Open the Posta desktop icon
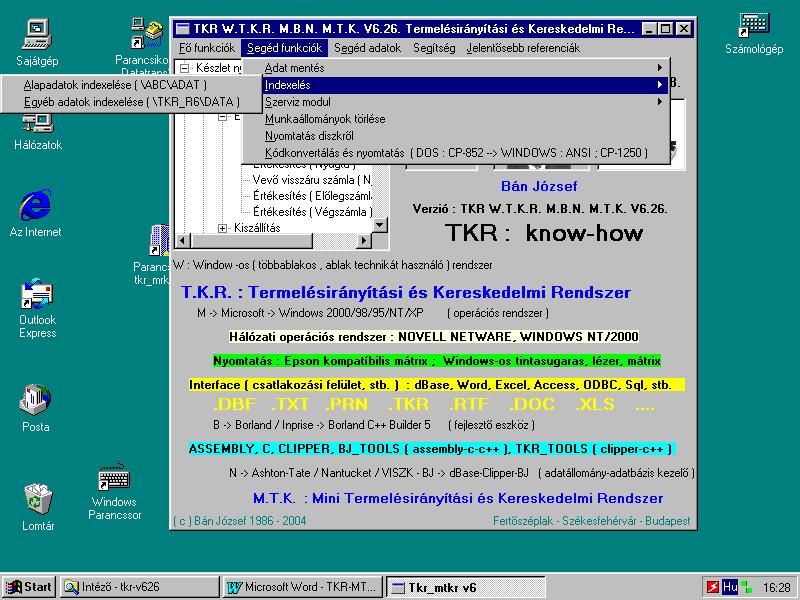Image resolution: width=800 pixels, height=600 pixels. (36, 408)
